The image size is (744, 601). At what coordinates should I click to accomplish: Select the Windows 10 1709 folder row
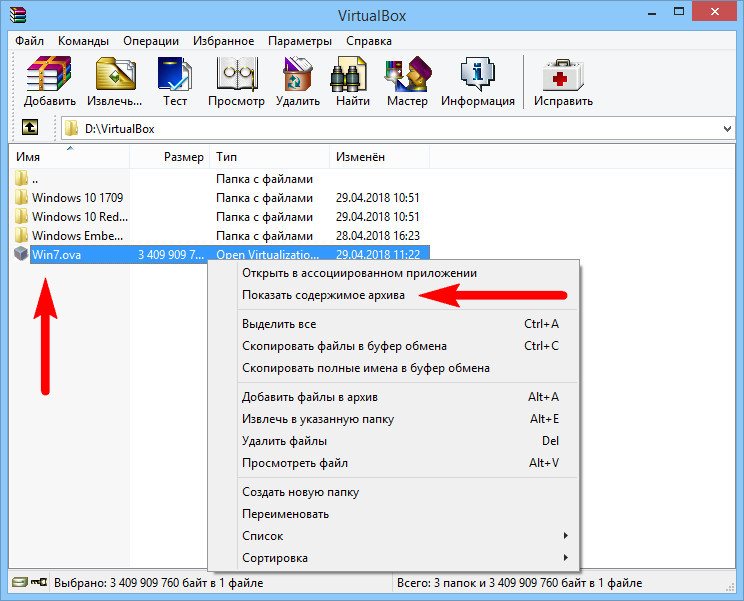(221, 197)
